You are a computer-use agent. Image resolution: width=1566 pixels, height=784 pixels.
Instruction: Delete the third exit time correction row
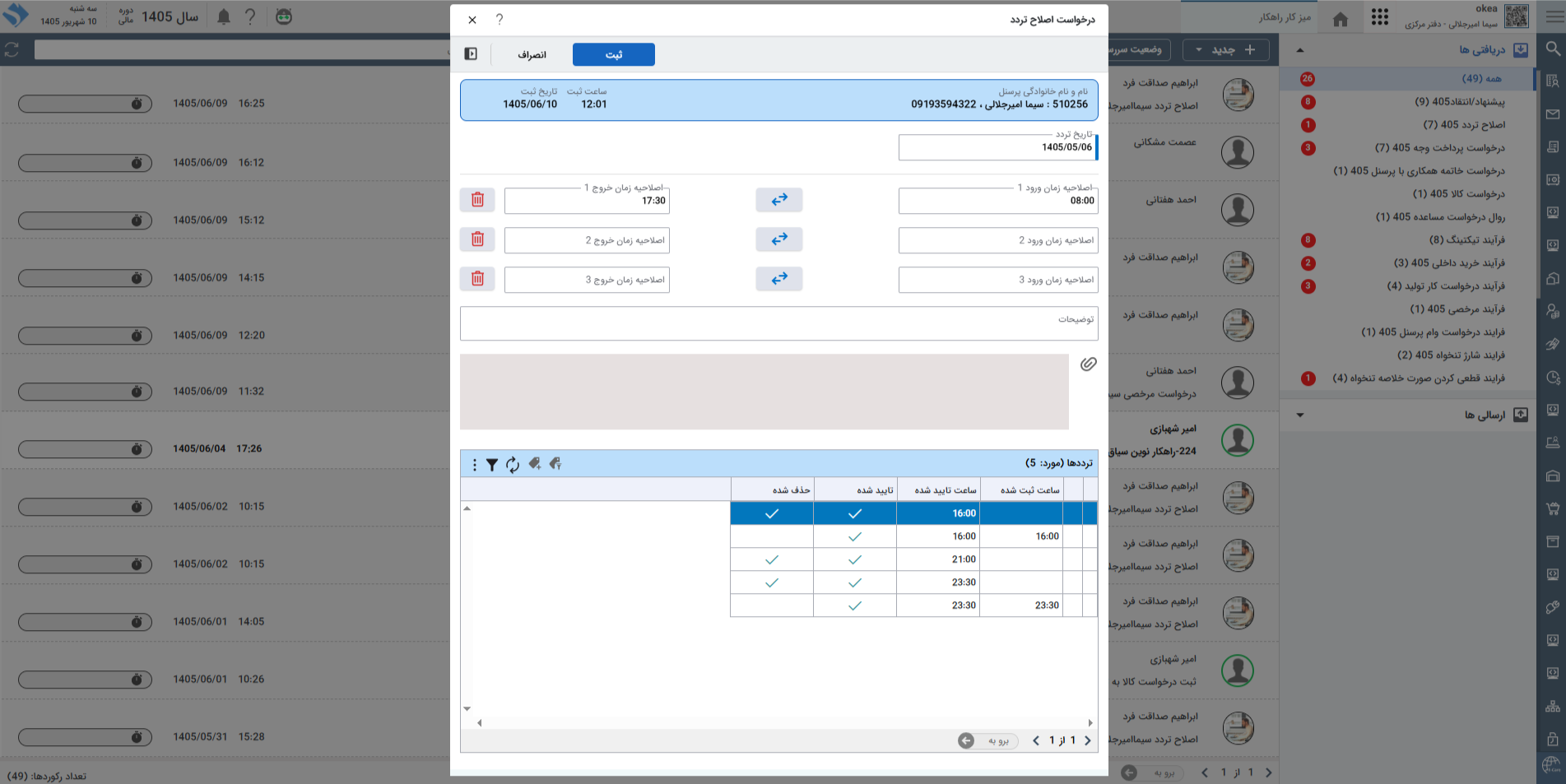tap(477, 278)
